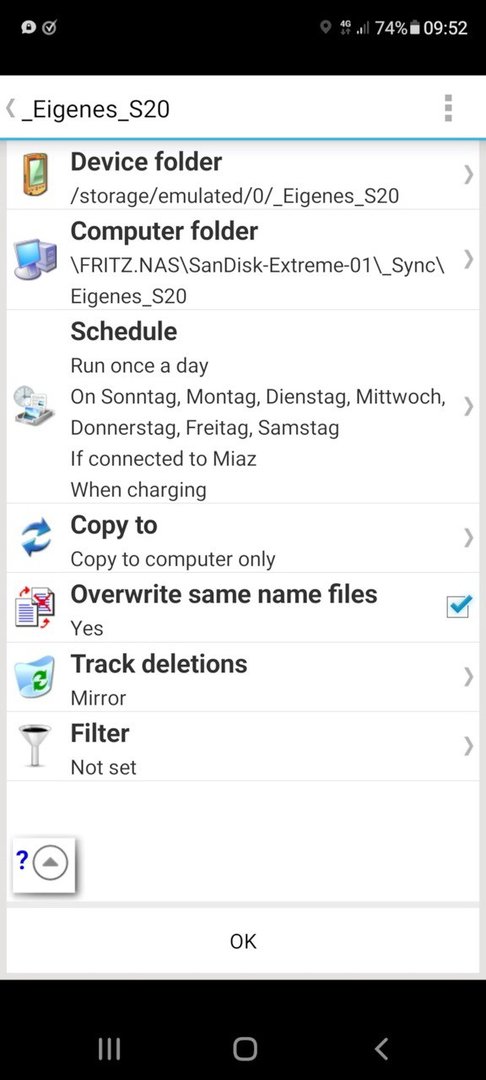Uncheck Overwrite same name files checkbox
The height and width of the screenshot is (1080, 486).
click(x=458, y=606)
